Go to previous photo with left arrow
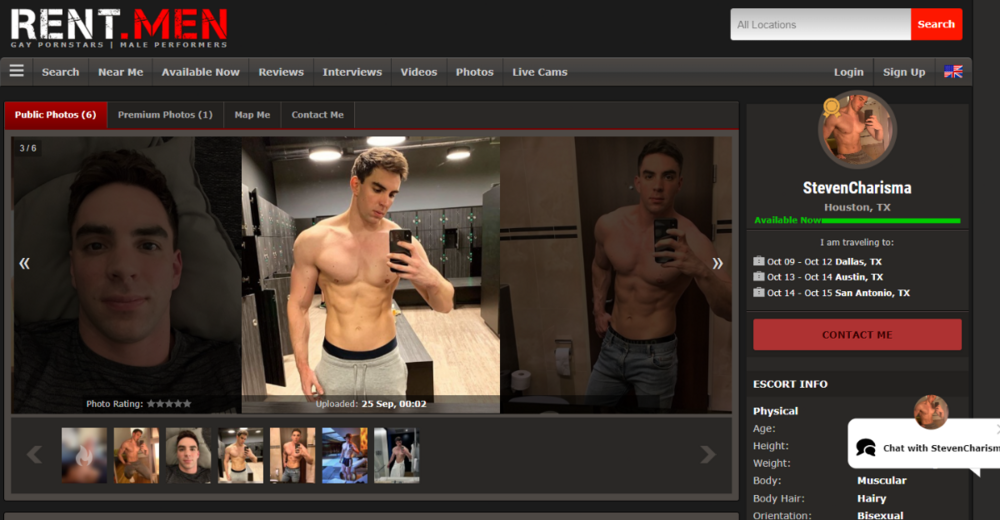 (x=24, y=263)
